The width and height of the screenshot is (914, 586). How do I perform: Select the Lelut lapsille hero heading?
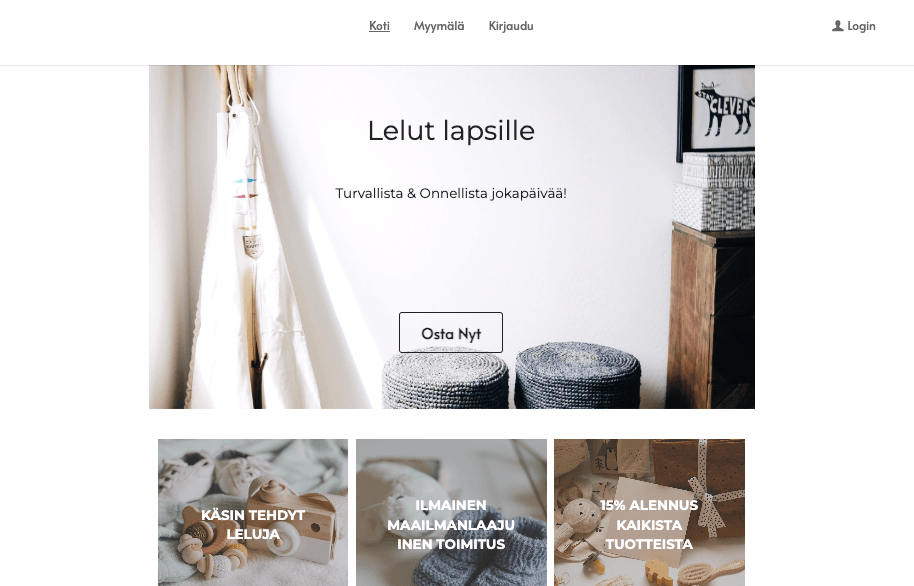(x=451, y=131)
